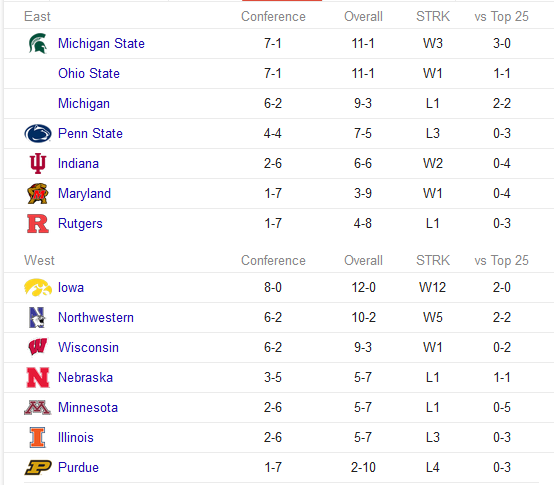Click the Iowa Hawkeyes logo
The image size is (554, 485).
point(37,288)
